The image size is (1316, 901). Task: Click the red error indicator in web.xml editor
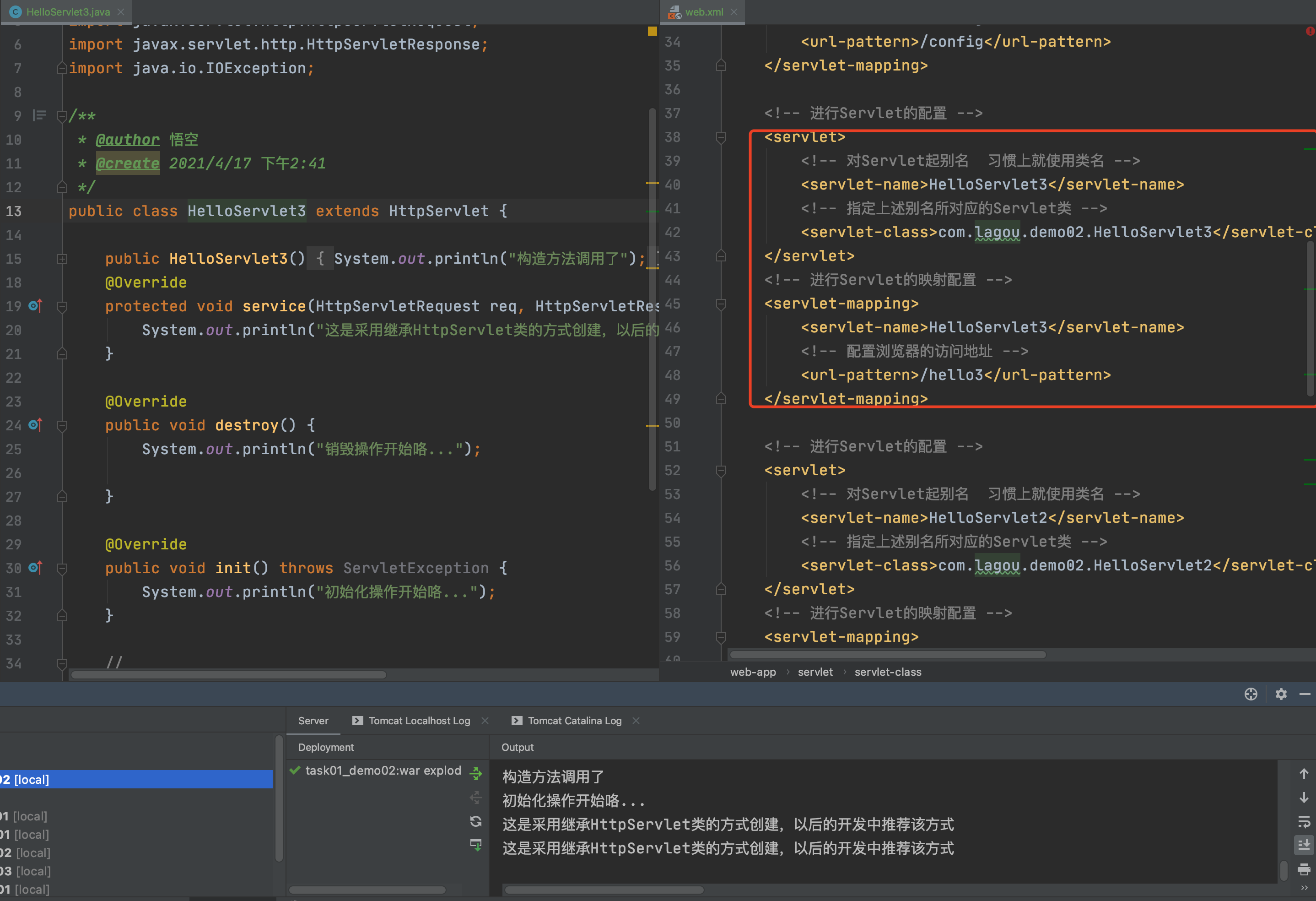click(1311, 31)
